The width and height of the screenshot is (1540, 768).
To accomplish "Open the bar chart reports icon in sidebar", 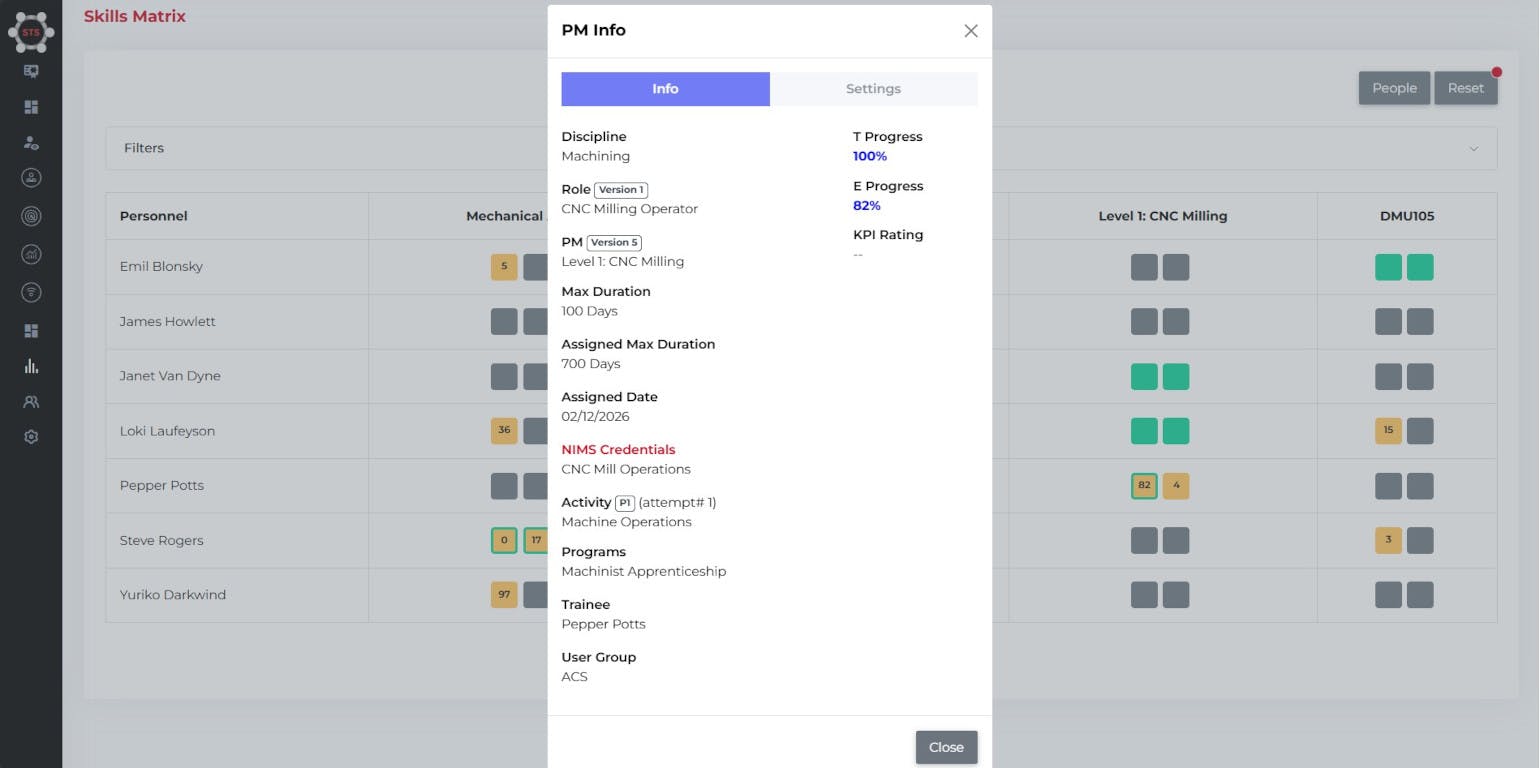I will pyautogui.click(x=31, y=366).
